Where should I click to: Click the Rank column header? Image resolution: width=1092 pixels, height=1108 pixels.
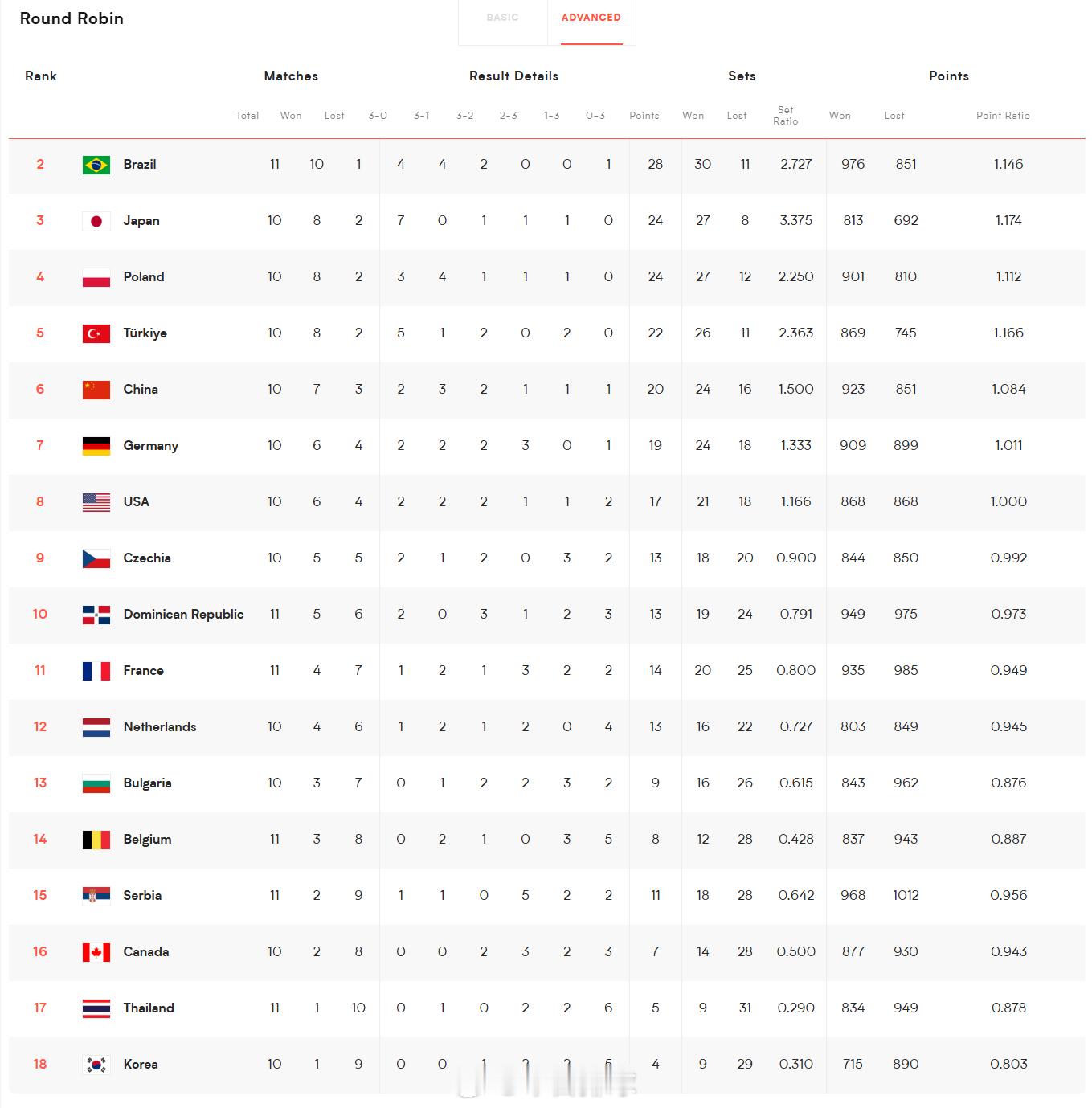41,76
